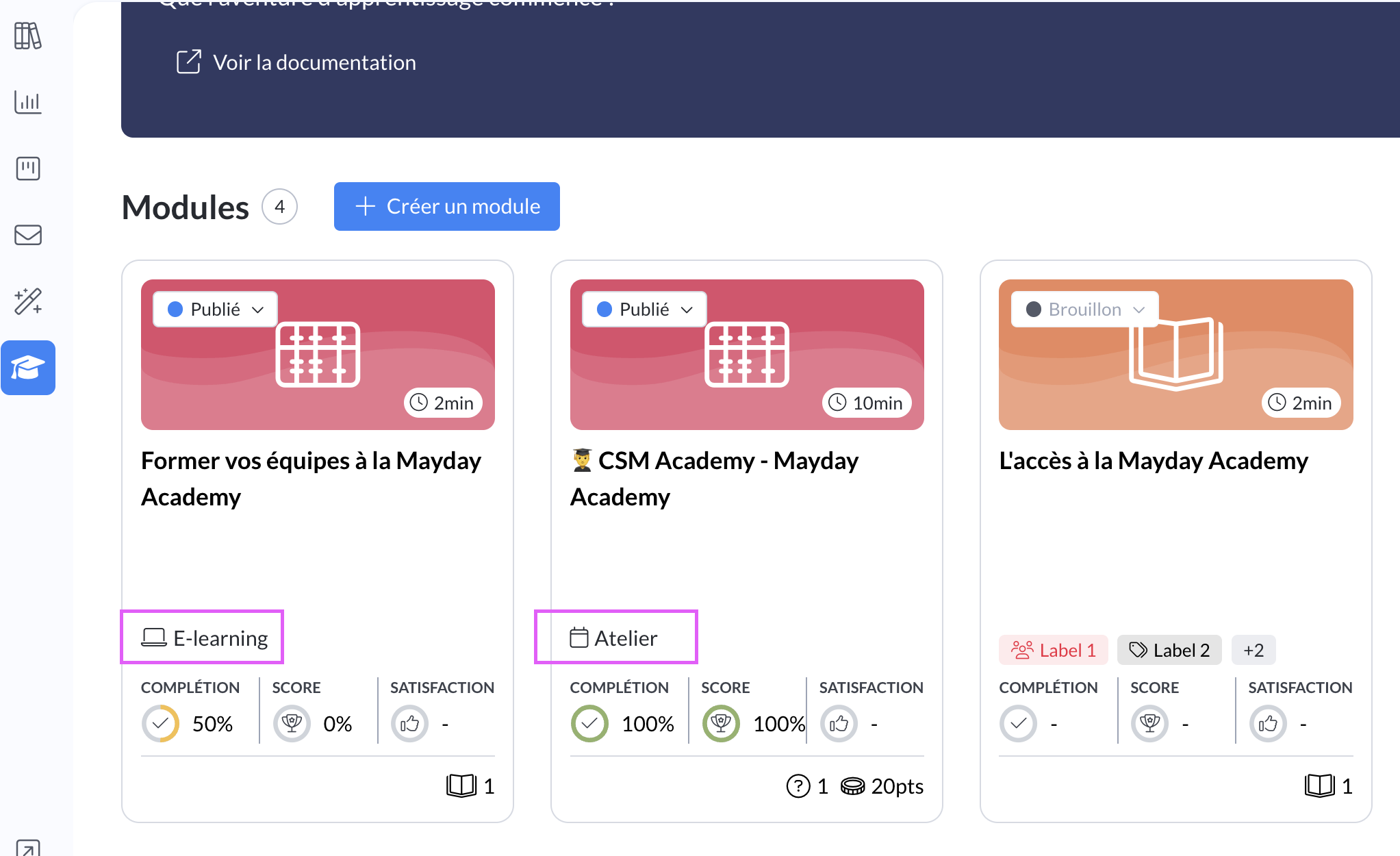1400x856 pixels.
Task: Click the thumbs-up satisfaction icon on Former vos équipes card
Action: [x=409, y=724]
